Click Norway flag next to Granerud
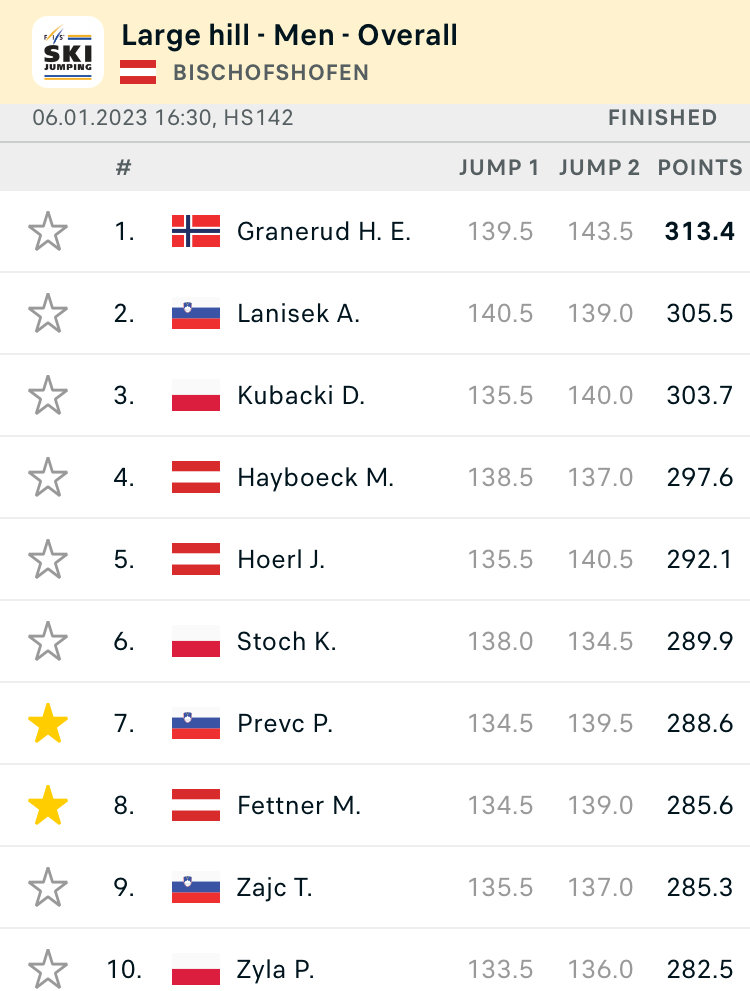 click(196, 232)
